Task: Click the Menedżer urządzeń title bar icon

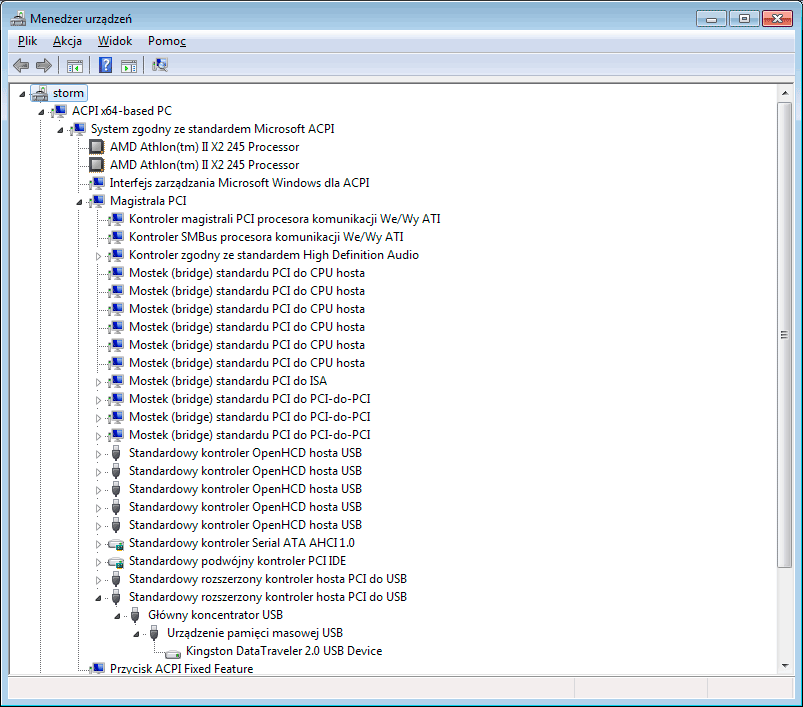Action: coord(18,18)
